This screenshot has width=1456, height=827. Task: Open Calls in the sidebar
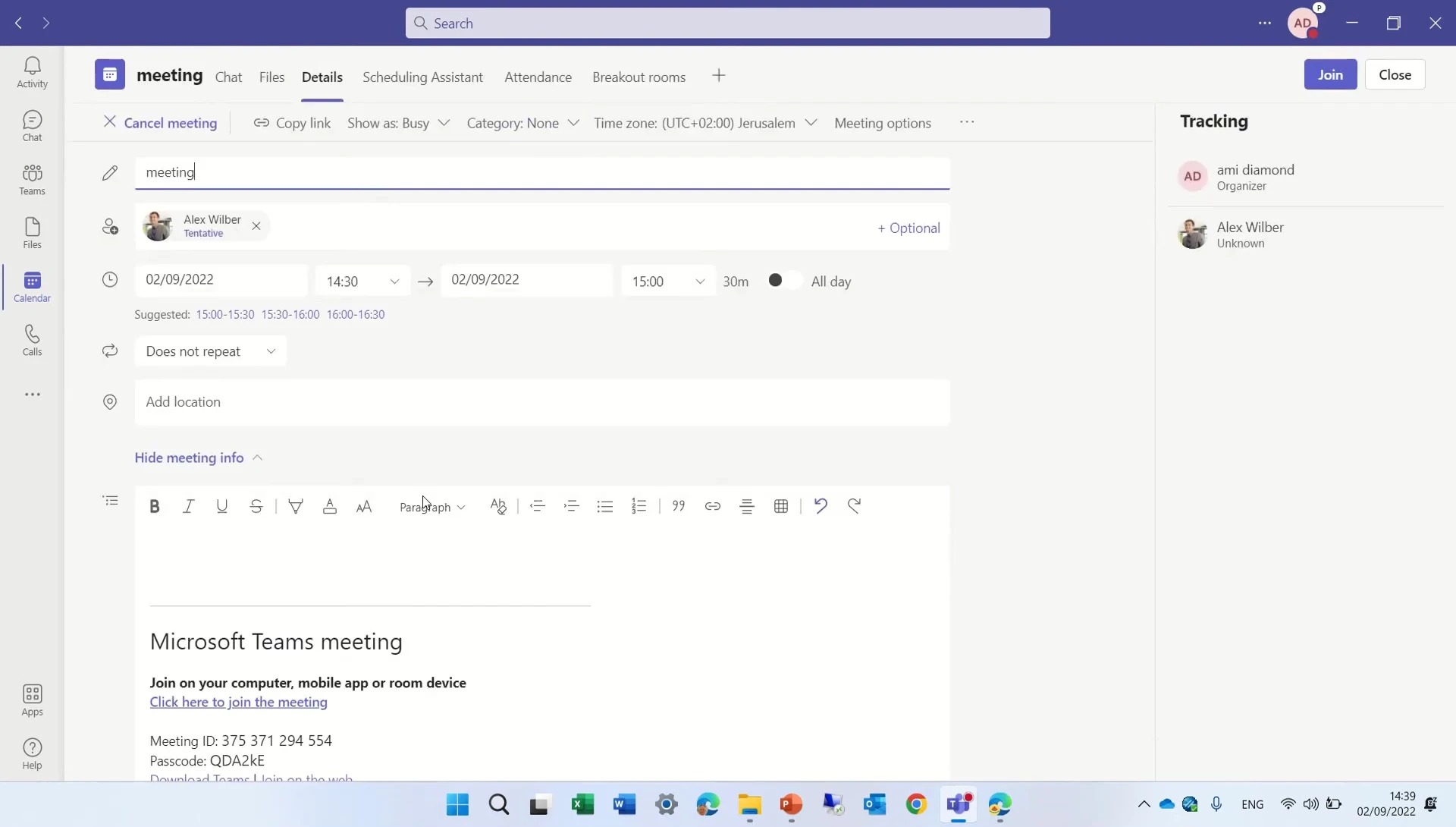tap(32, 341)
